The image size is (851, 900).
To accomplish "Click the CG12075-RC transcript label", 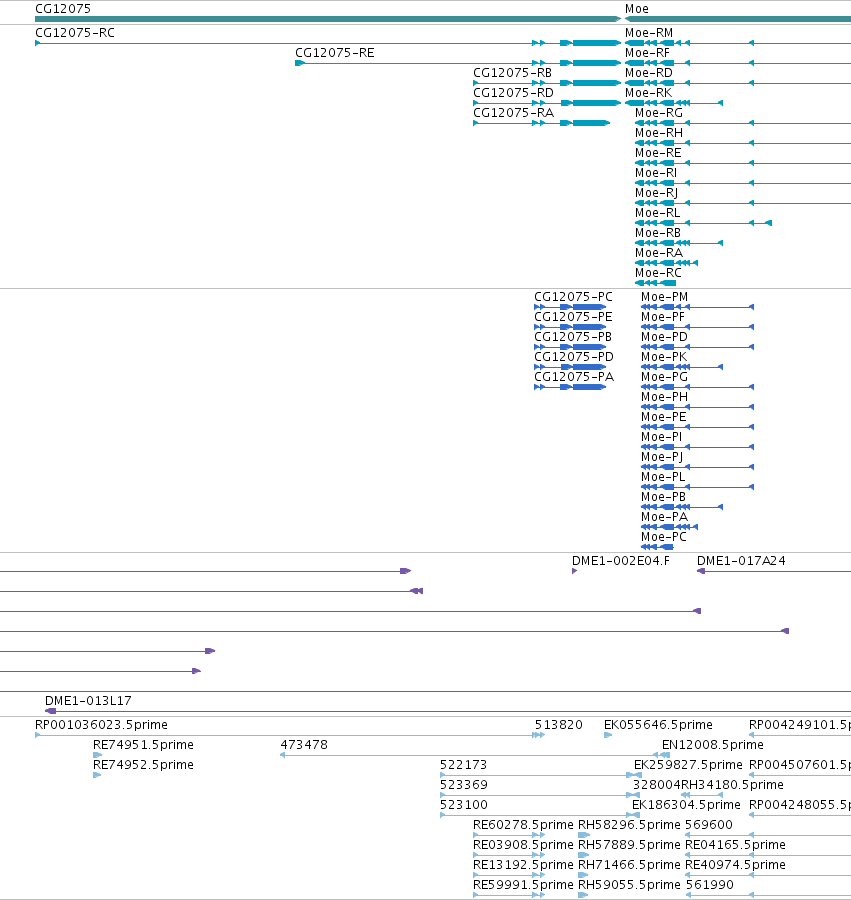I will (x=75, y=33).
